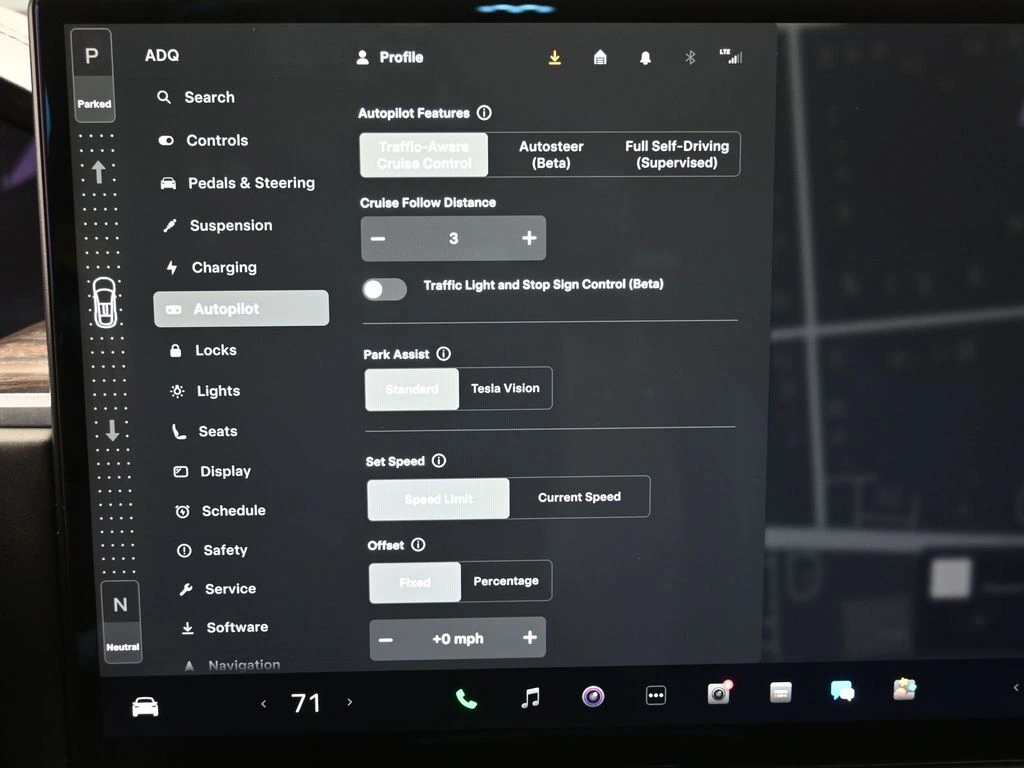Image resolution: width=1024 pixels, height=768 pixels.
Task: Tap the Bluetooth status icon
Action: click(689, 58)
